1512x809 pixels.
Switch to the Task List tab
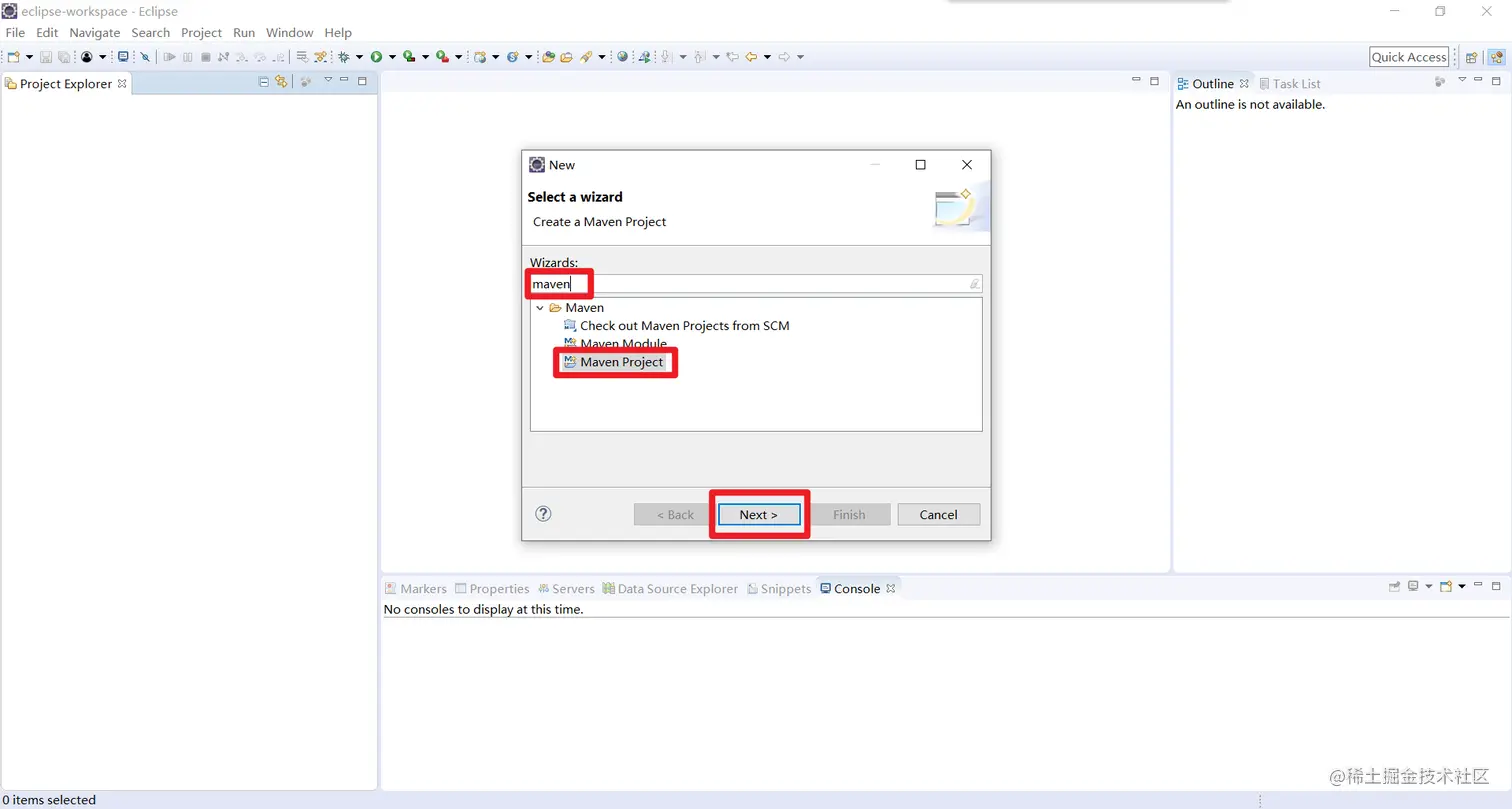click(x=1290, y=84)
